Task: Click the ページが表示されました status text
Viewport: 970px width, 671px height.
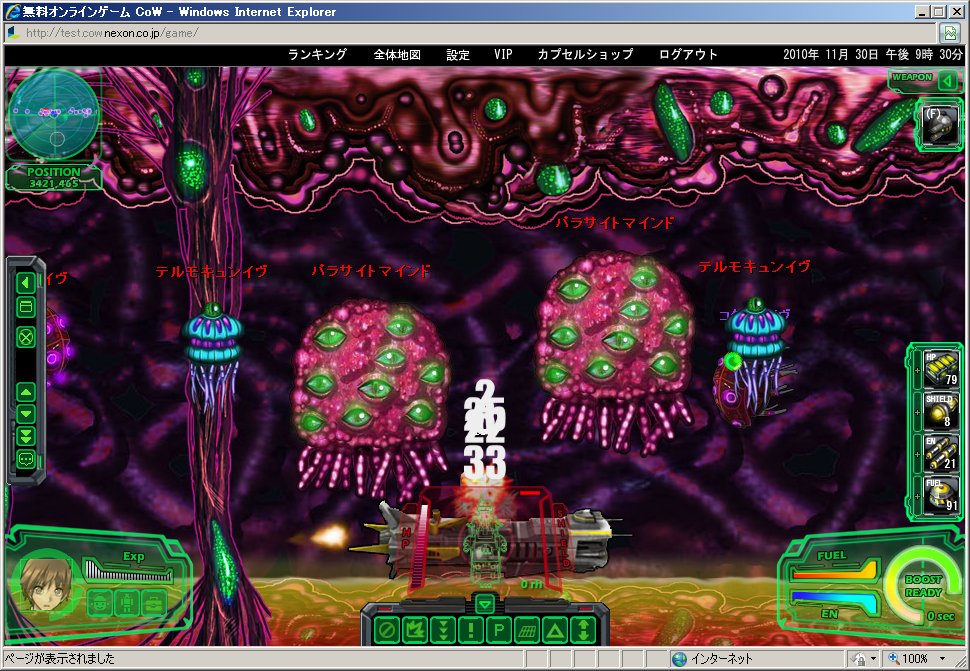Action: 61,659
